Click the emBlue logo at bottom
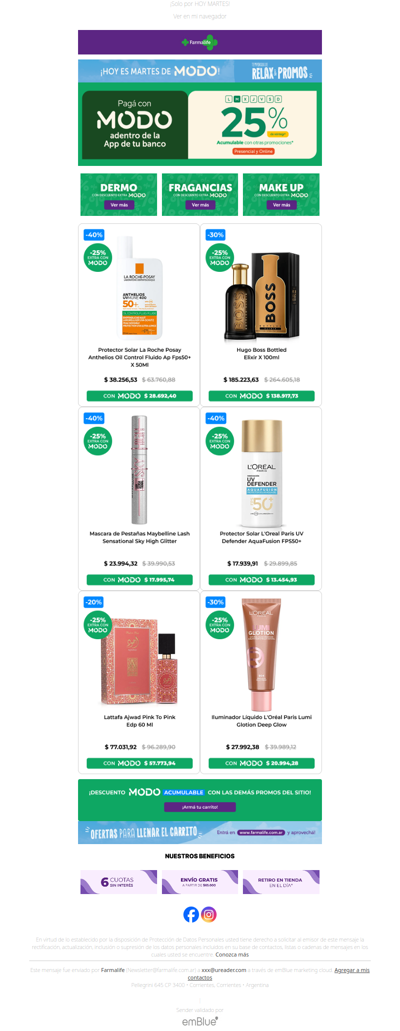Screen dimensions: 400x1031 pyautogui.click(x=200, y=1020)
